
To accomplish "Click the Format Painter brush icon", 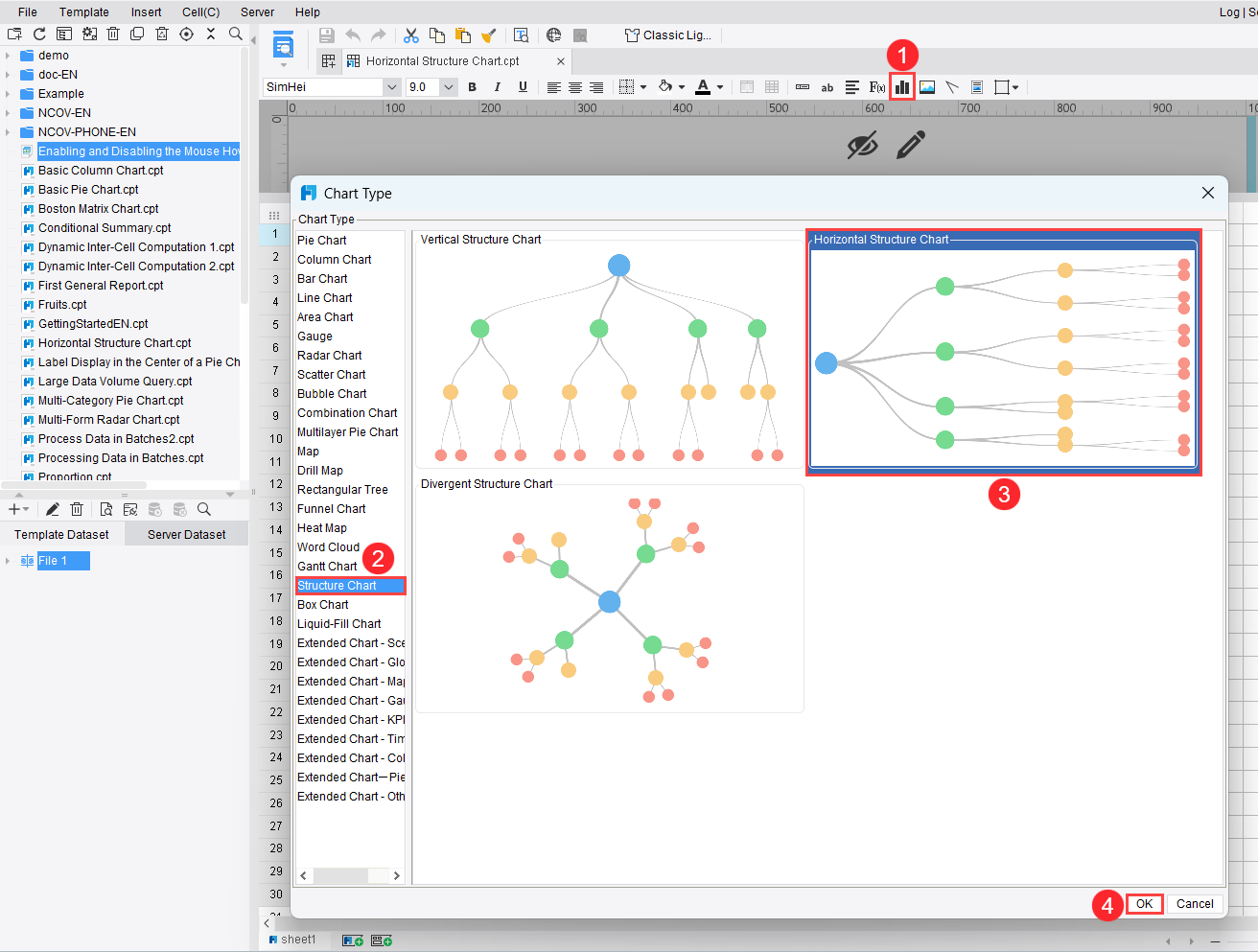I will 488,35.
